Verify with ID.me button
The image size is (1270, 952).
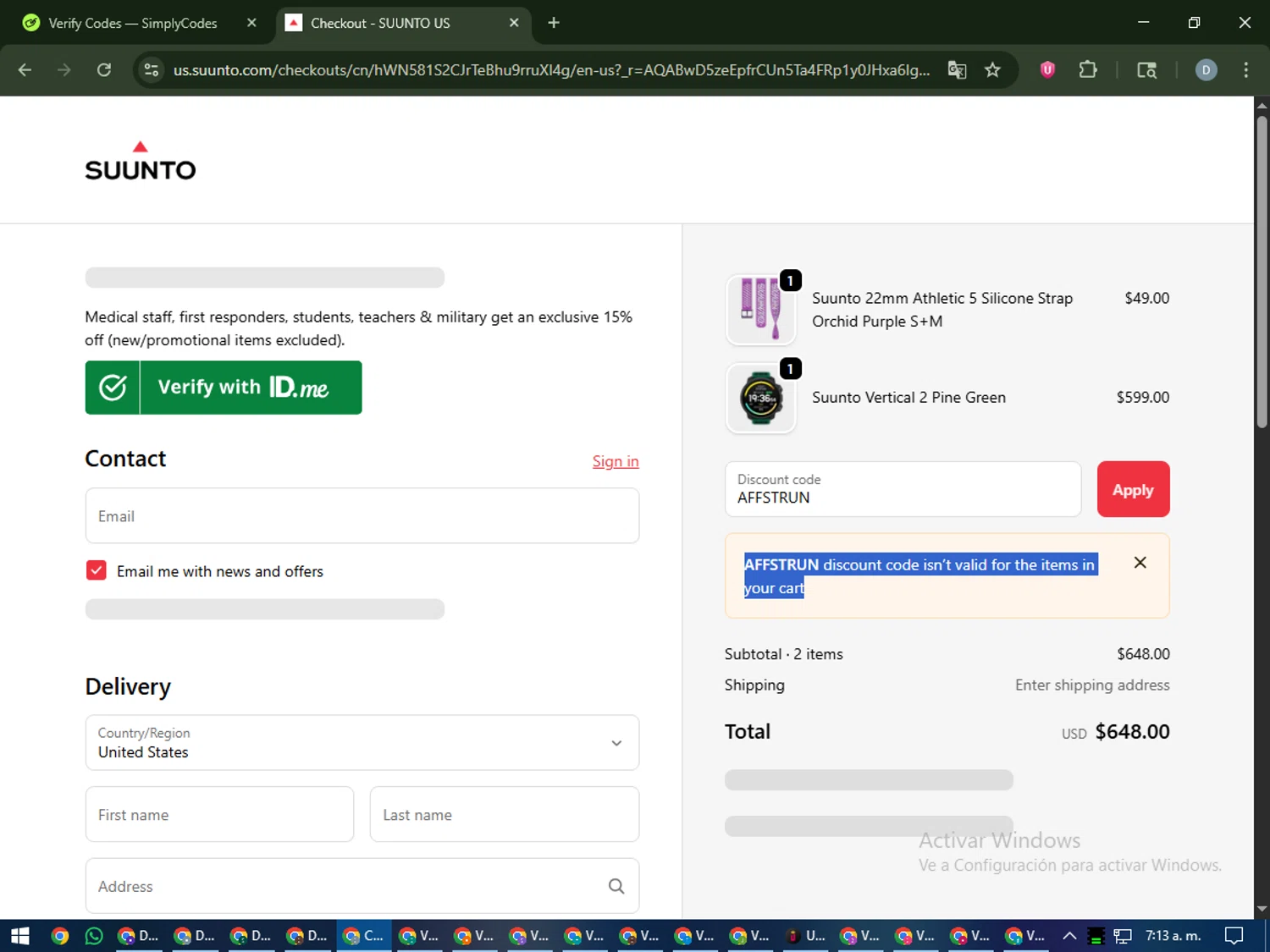(x=224, y=388)
